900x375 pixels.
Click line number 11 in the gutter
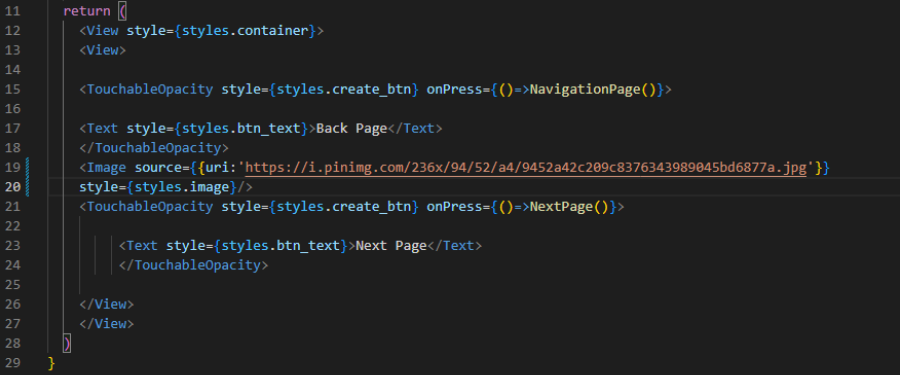pos(12,11)
